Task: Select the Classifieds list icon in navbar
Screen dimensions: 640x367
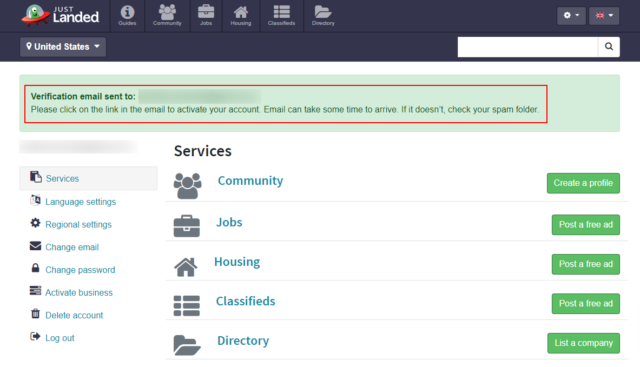Action: 281,16
